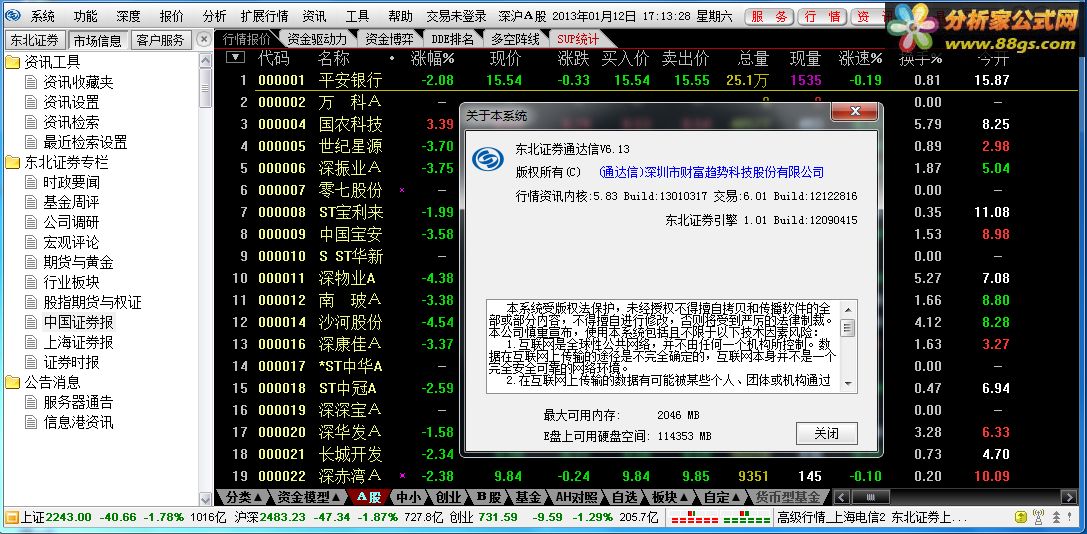Open the 股指期货与权证 tree item

(x=92, y=302)
